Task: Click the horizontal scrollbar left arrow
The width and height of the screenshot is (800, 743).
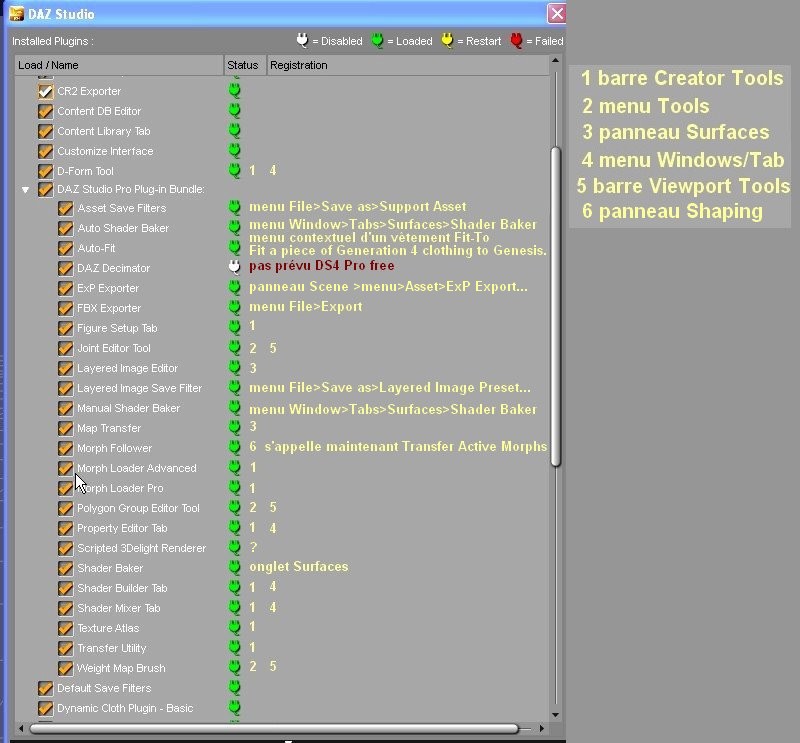Action: click(21, 728)
